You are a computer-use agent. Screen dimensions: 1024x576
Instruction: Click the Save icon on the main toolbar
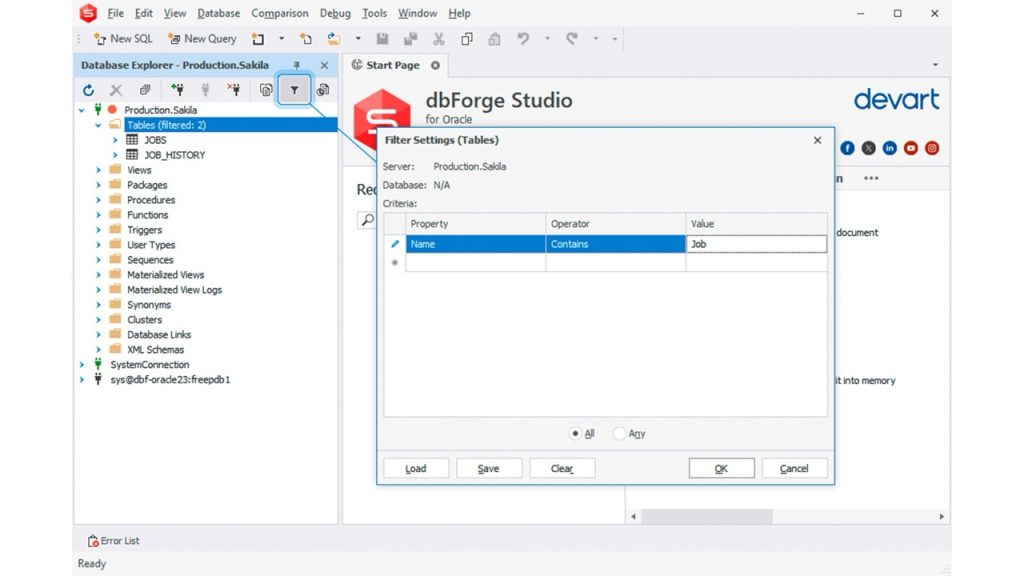(383, 38)
